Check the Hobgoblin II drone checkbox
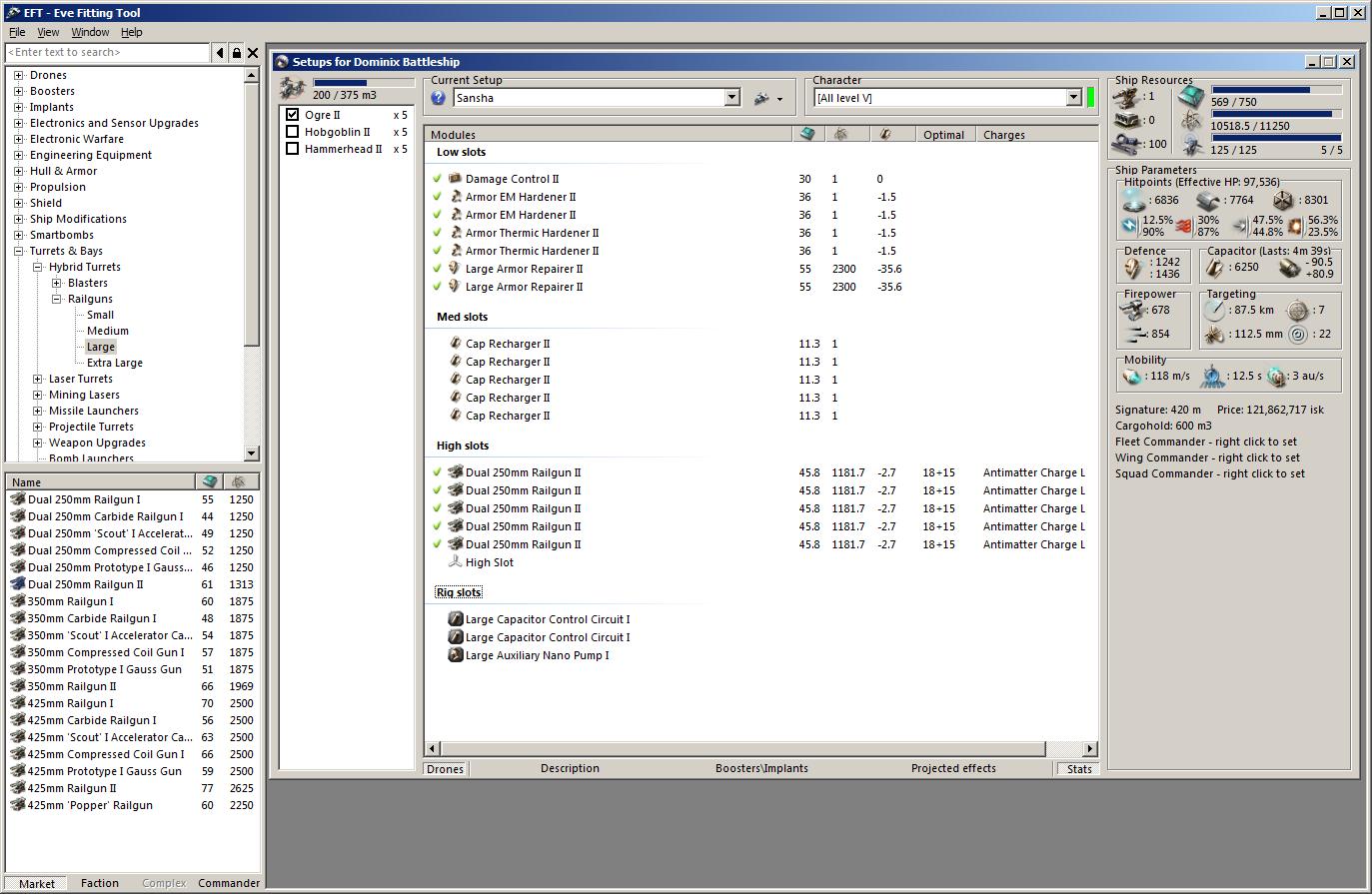Screen dimensions: 1372x894 tap(293, 132)
